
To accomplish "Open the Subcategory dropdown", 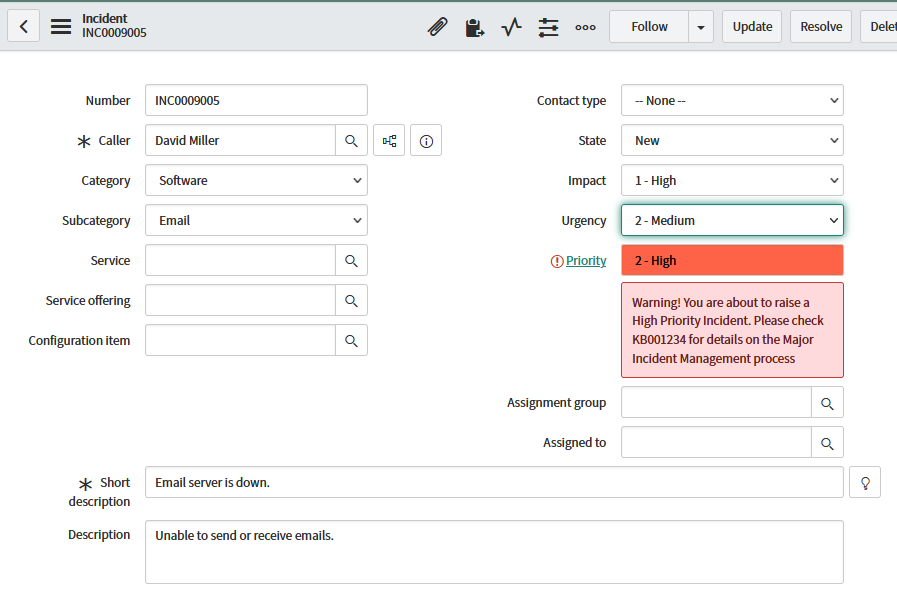I will (x=256, y=220).
